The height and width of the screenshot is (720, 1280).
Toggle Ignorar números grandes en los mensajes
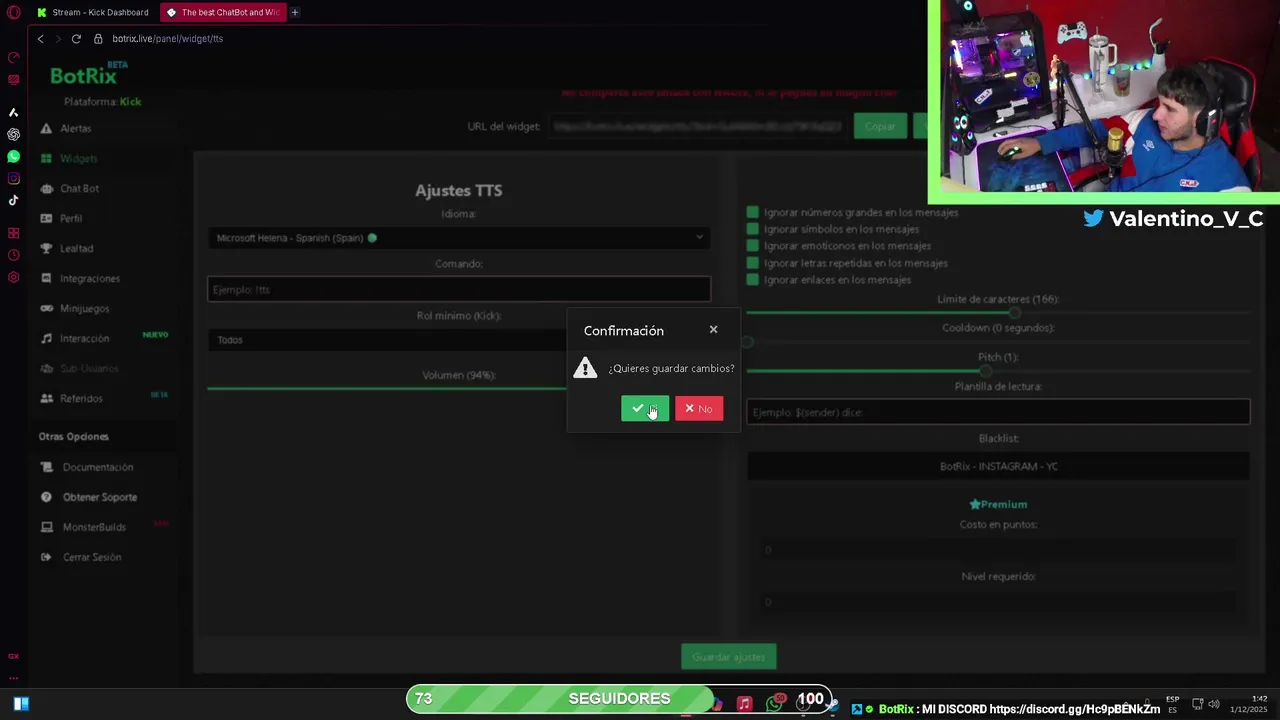click(753, 212)
